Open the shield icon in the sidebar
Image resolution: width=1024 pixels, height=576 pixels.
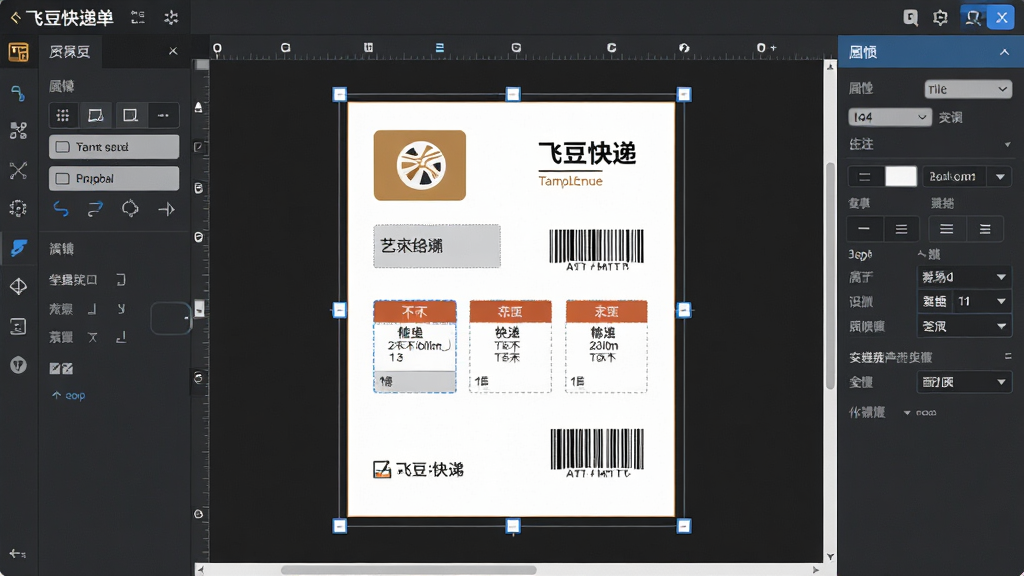[x=18, y=365]
